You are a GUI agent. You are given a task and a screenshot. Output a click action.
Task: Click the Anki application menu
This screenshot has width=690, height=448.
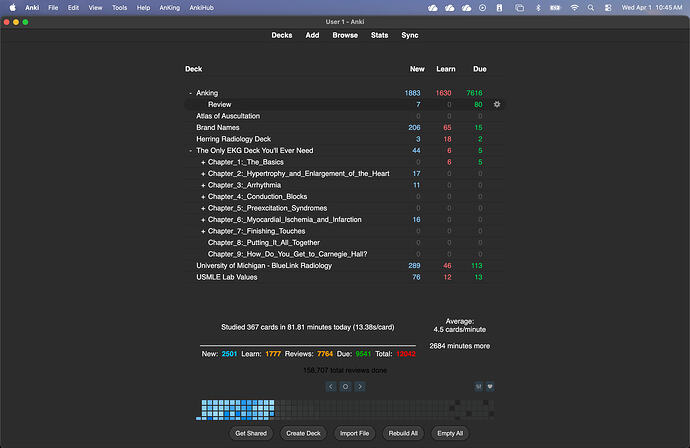pyautogui.click(x=32, y=7)
